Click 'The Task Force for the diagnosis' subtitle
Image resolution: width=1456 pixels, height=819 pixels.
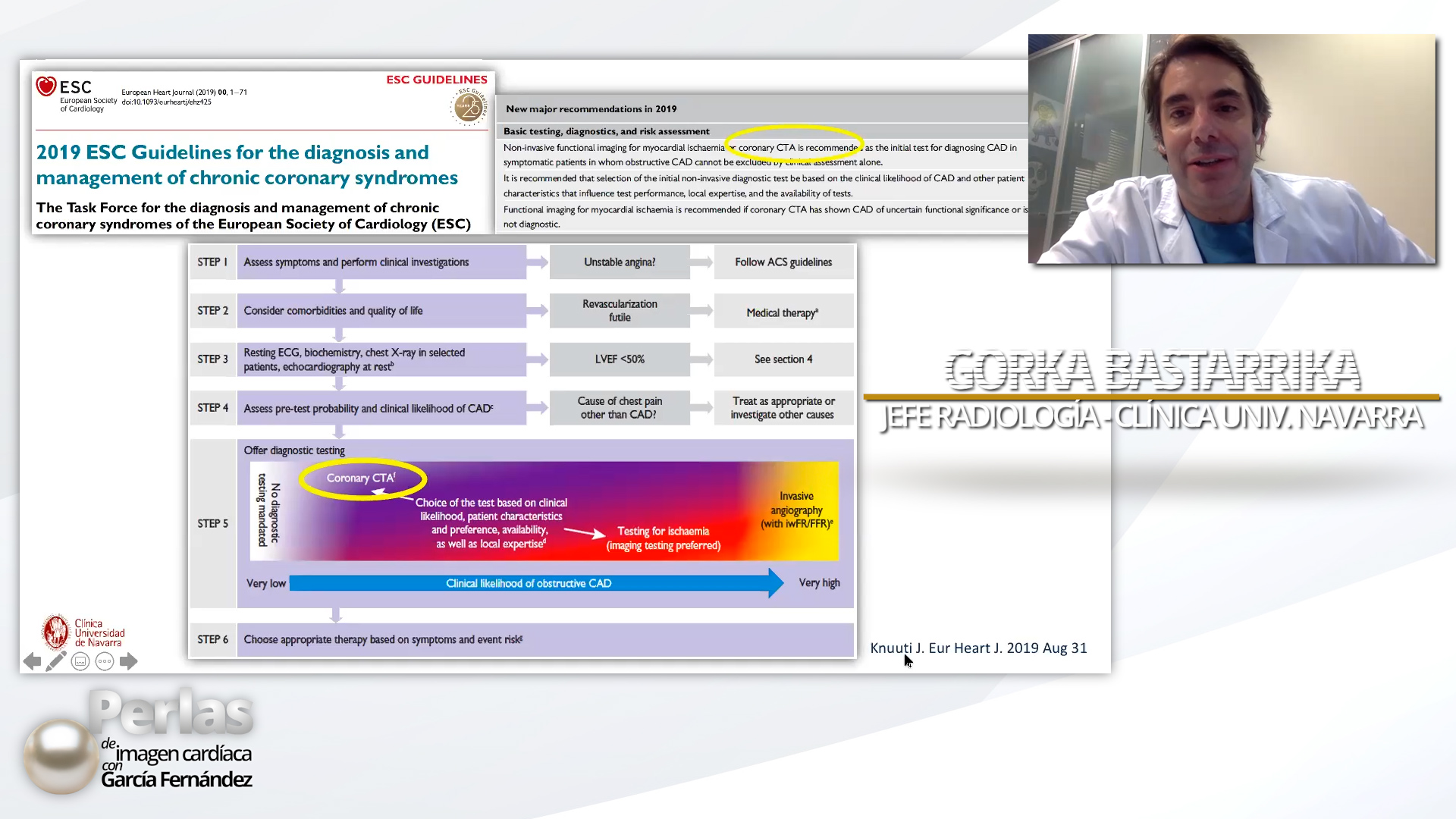[253, 215]
